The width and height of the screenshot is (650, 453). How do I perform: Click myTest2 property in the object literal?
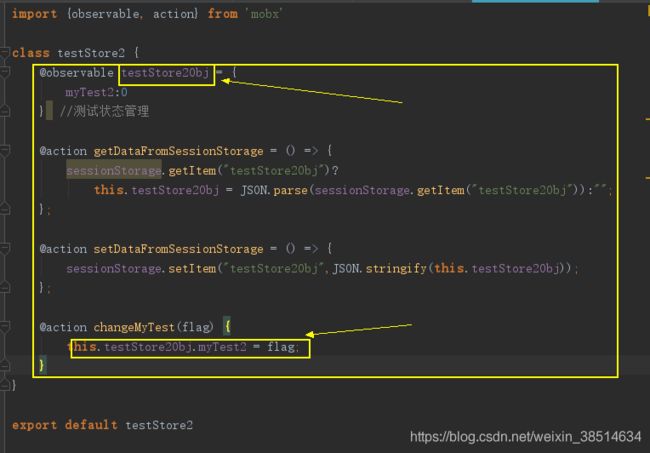(89, 92)
